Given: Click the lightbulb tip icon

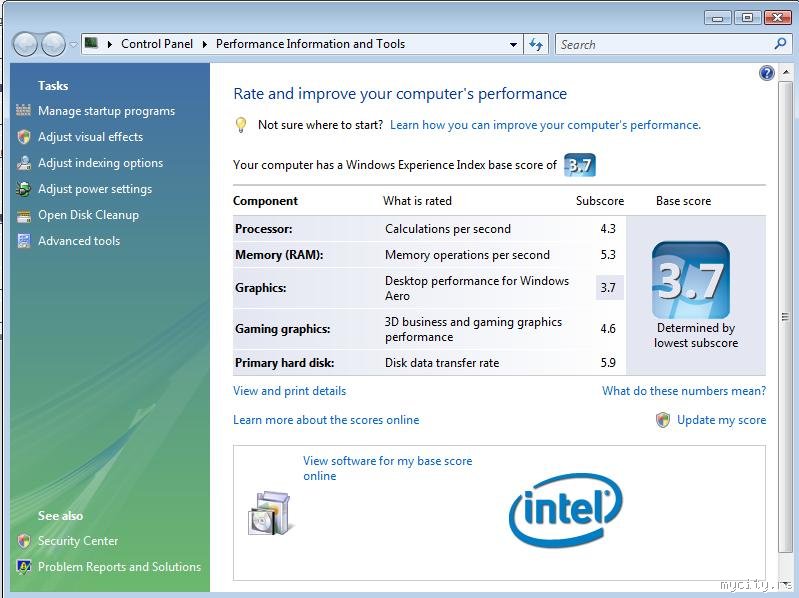Looking at the screenshot, I should [241, 125].
